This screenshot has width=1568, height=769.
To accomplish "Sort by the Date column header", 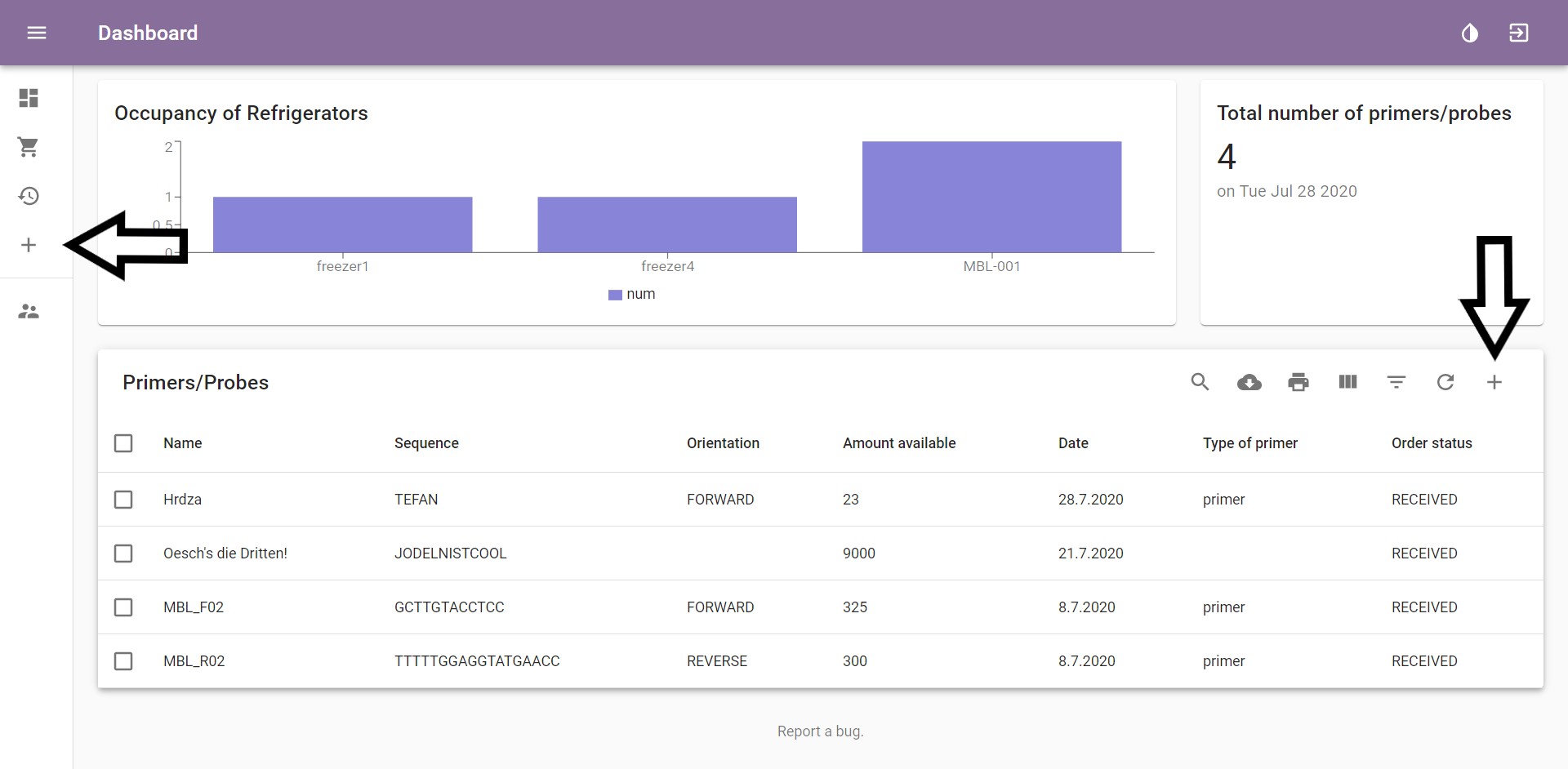I will tap(1073, 443).
